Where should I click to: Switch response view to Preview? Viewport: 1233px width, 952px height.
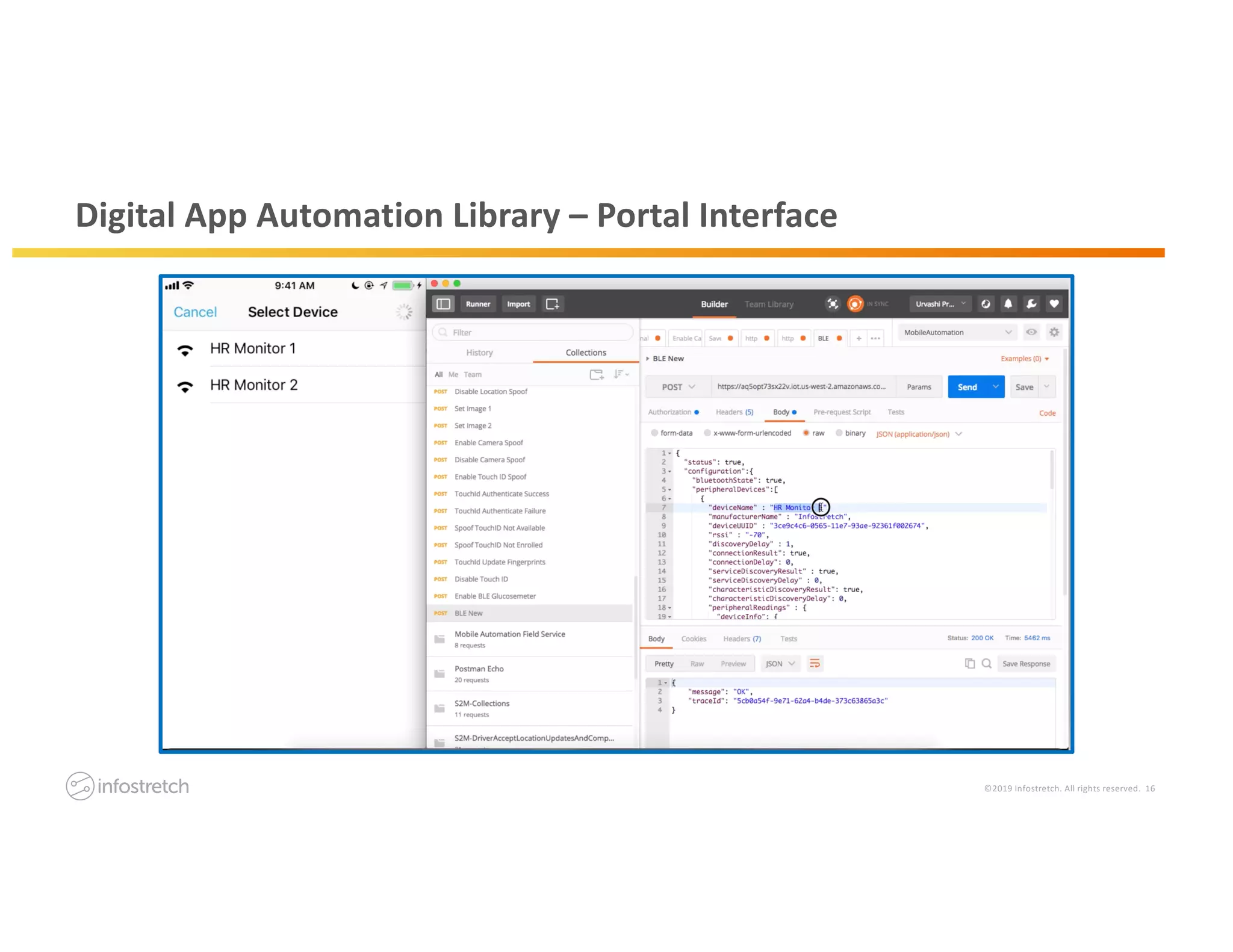(733, 664)
